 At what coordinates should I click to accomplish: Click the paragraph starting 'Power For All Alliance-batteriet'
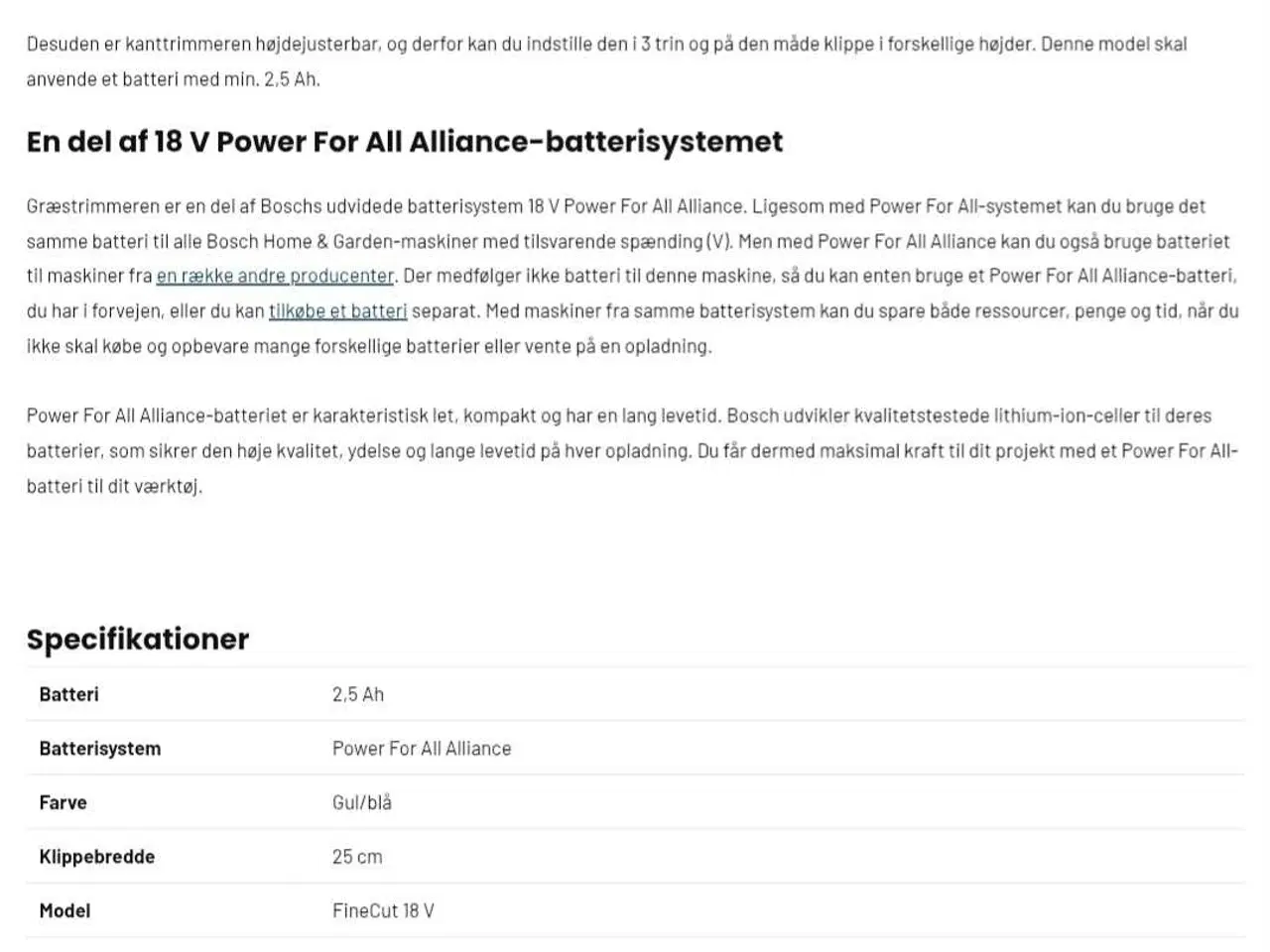click(x=633, y=451)
